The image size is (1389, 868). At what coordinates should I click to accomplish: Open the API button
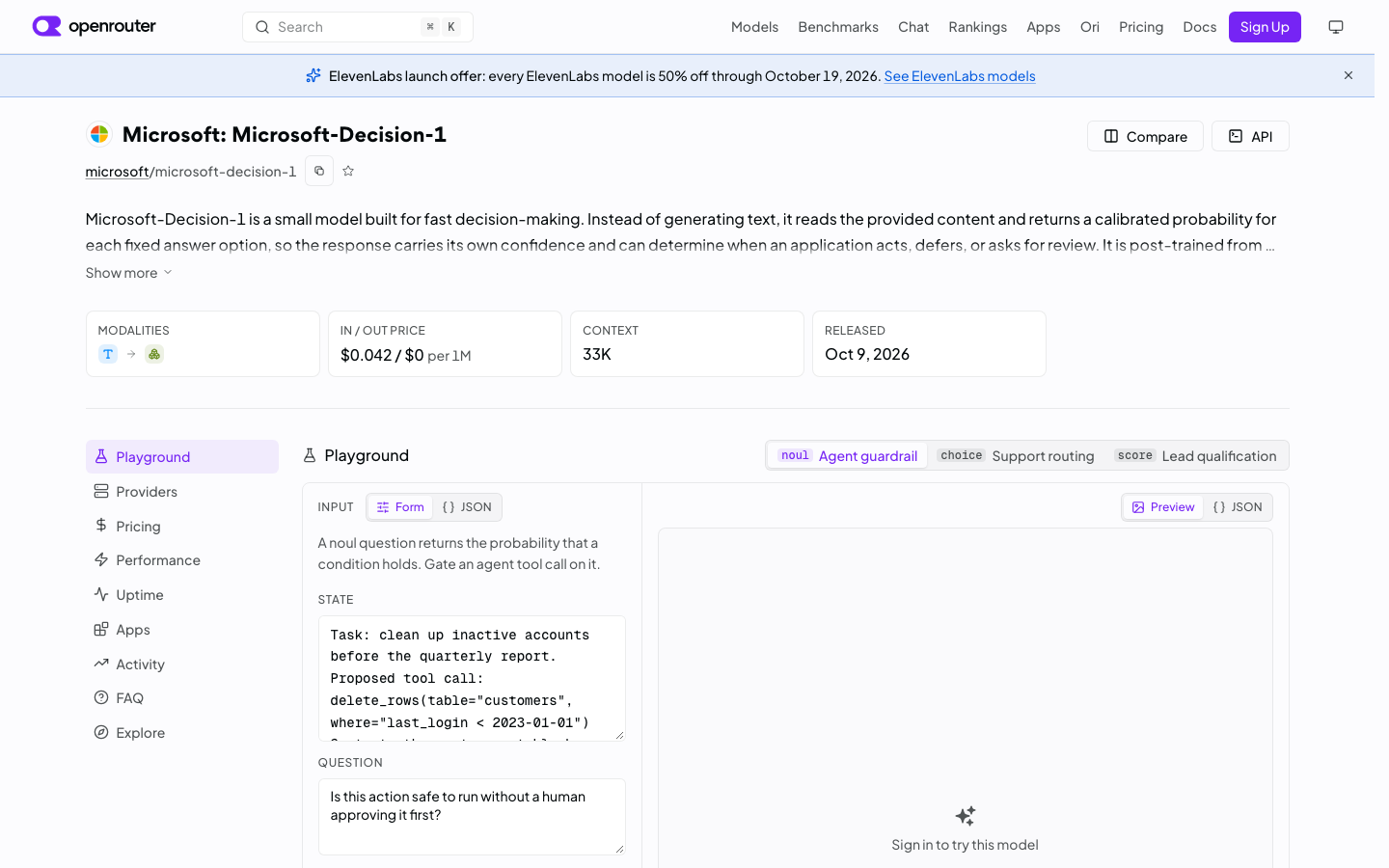1250,136
